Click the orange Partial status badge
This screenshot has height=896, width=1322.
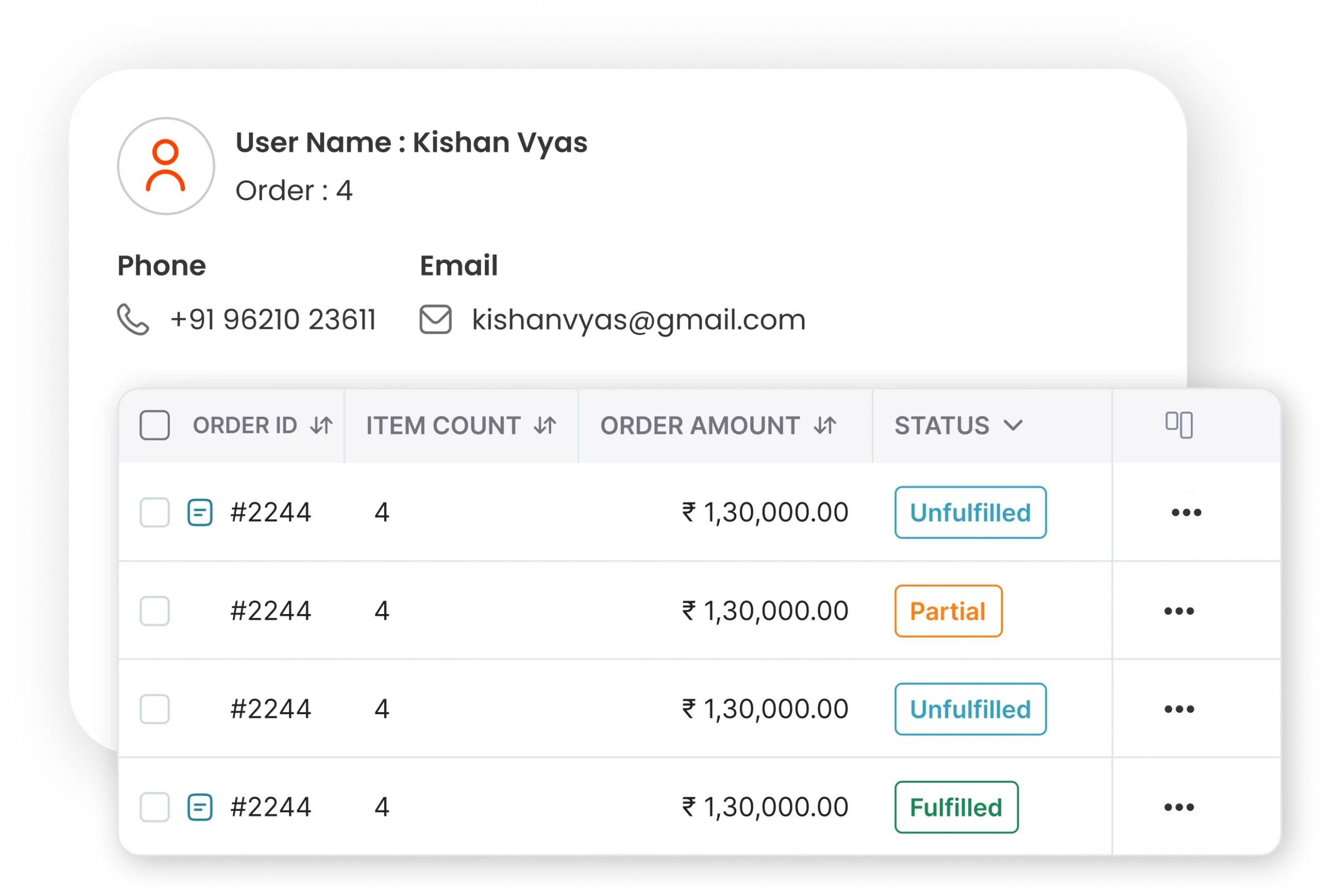tap(948, 611)
